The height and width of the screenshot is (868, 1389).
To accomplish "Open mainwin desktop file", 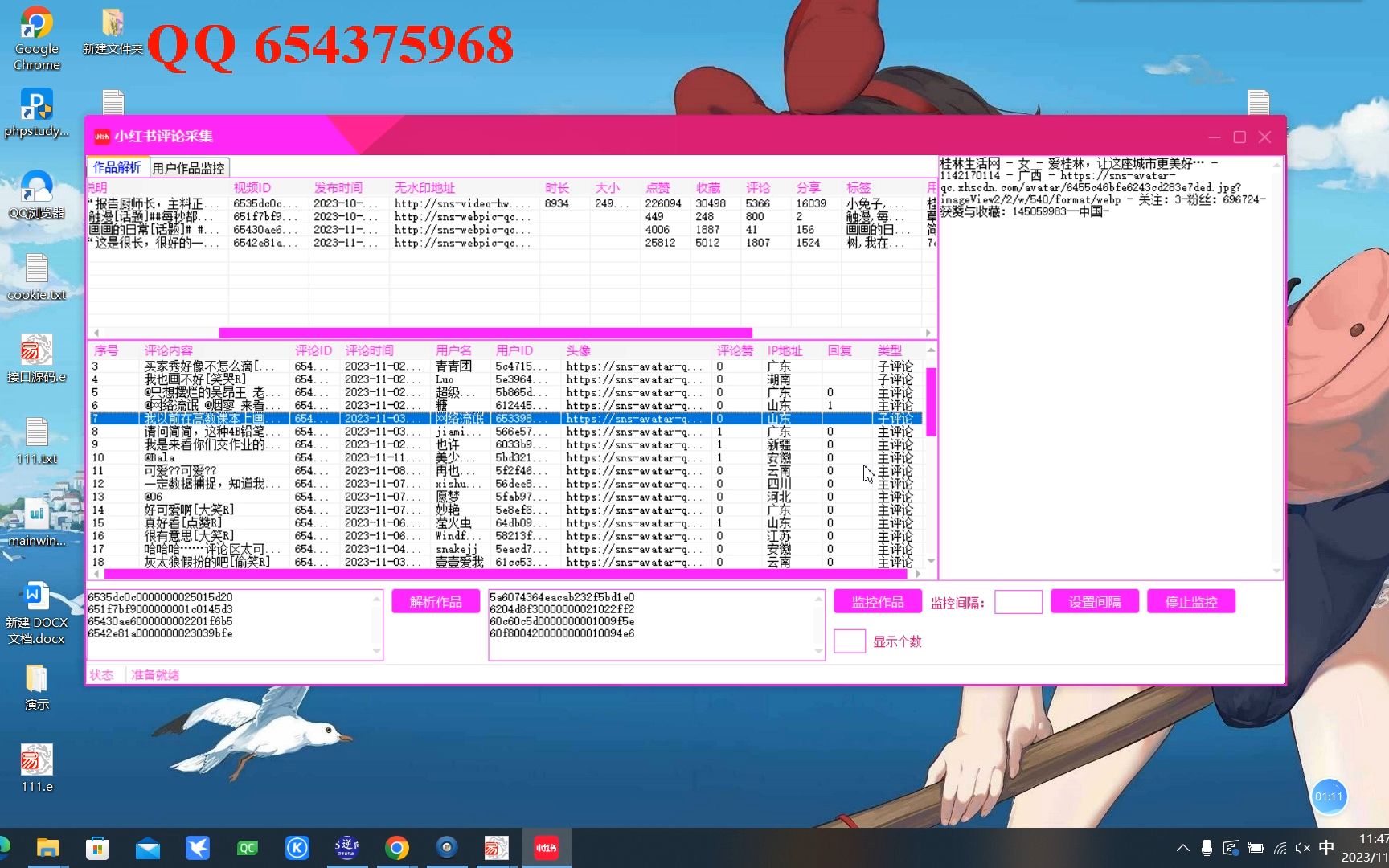I will tap(37, 522).
